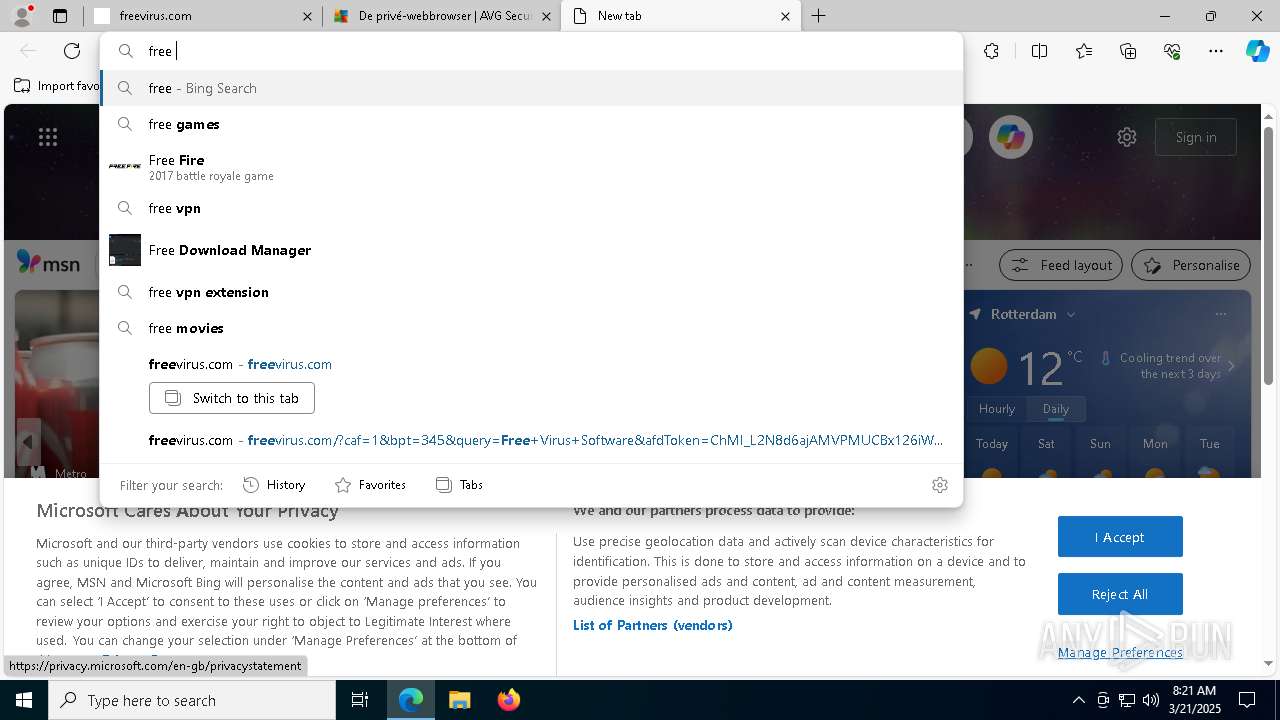1280x720 pixels.
Task: Click I Accept for cookies
Action: [1120, 537]
